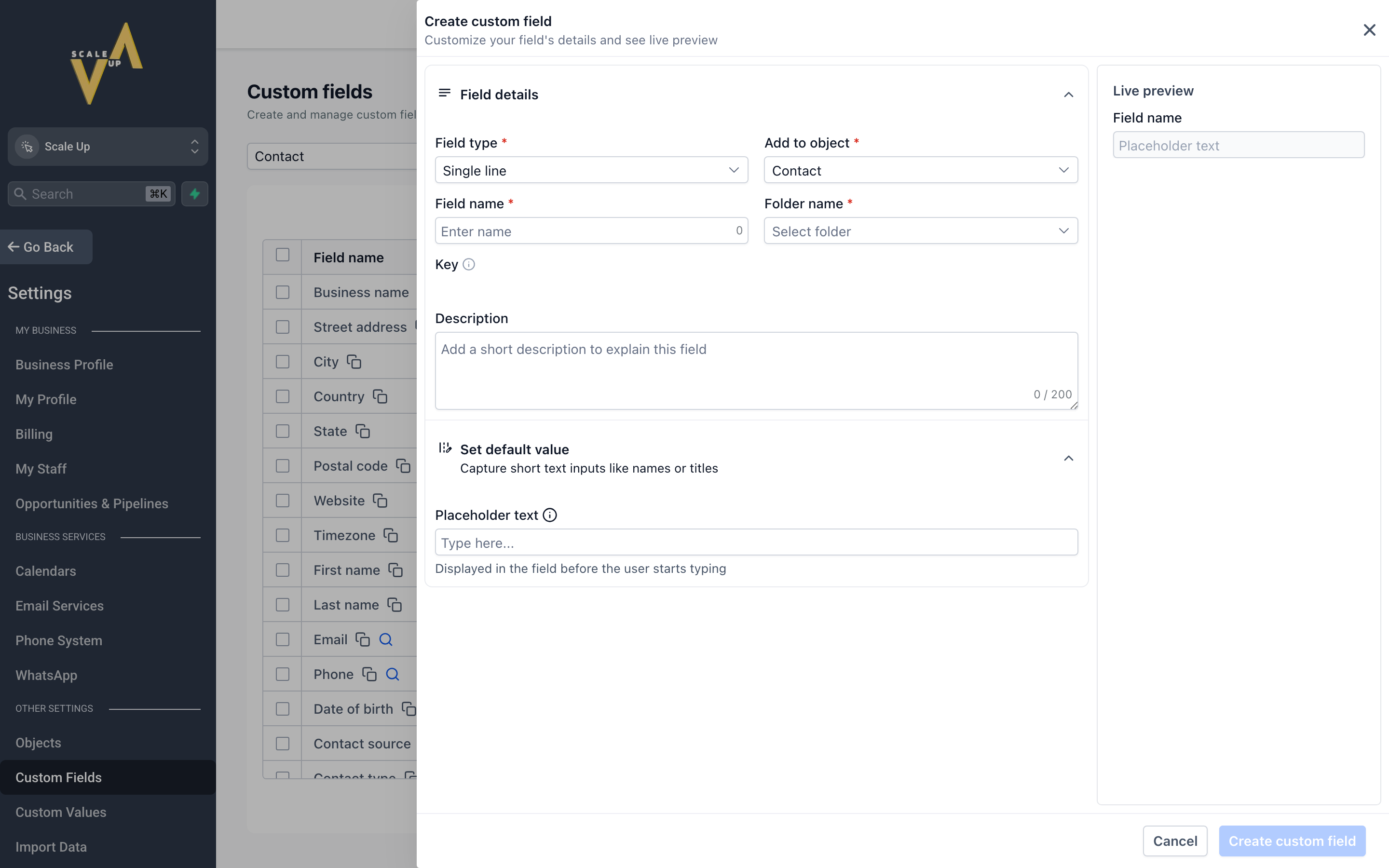Check the Postal code row checkbox

point(283,466)
